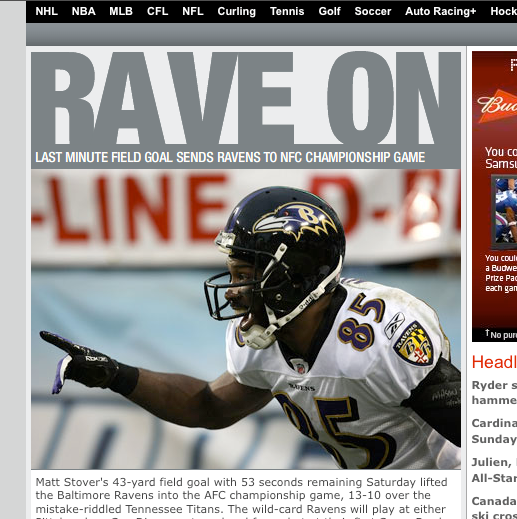Open the NHL section

[46, 11]
